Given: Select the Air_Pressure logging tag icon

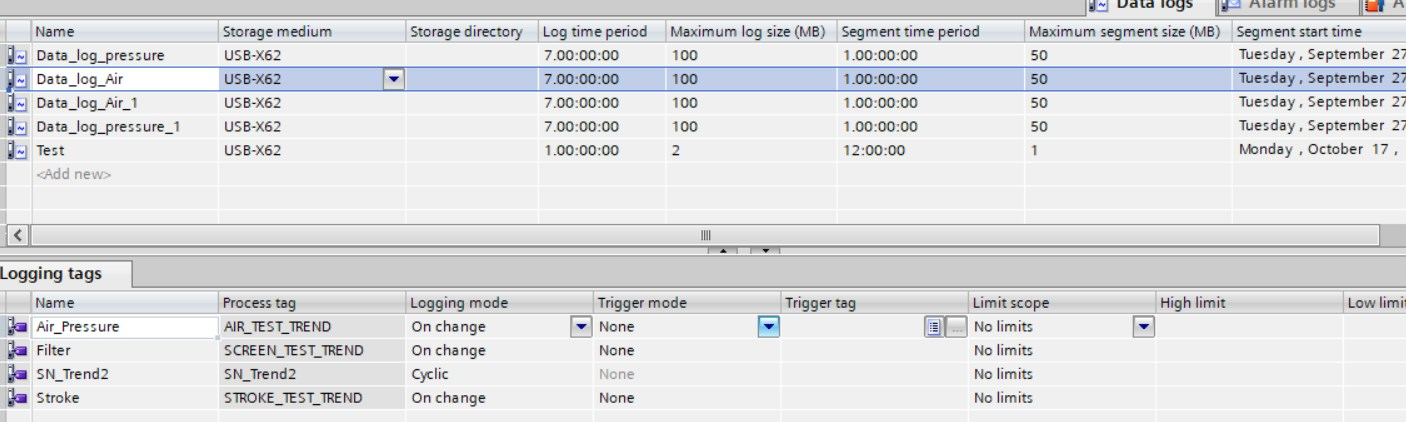Looking at the screenshot, I should [17, 327].
